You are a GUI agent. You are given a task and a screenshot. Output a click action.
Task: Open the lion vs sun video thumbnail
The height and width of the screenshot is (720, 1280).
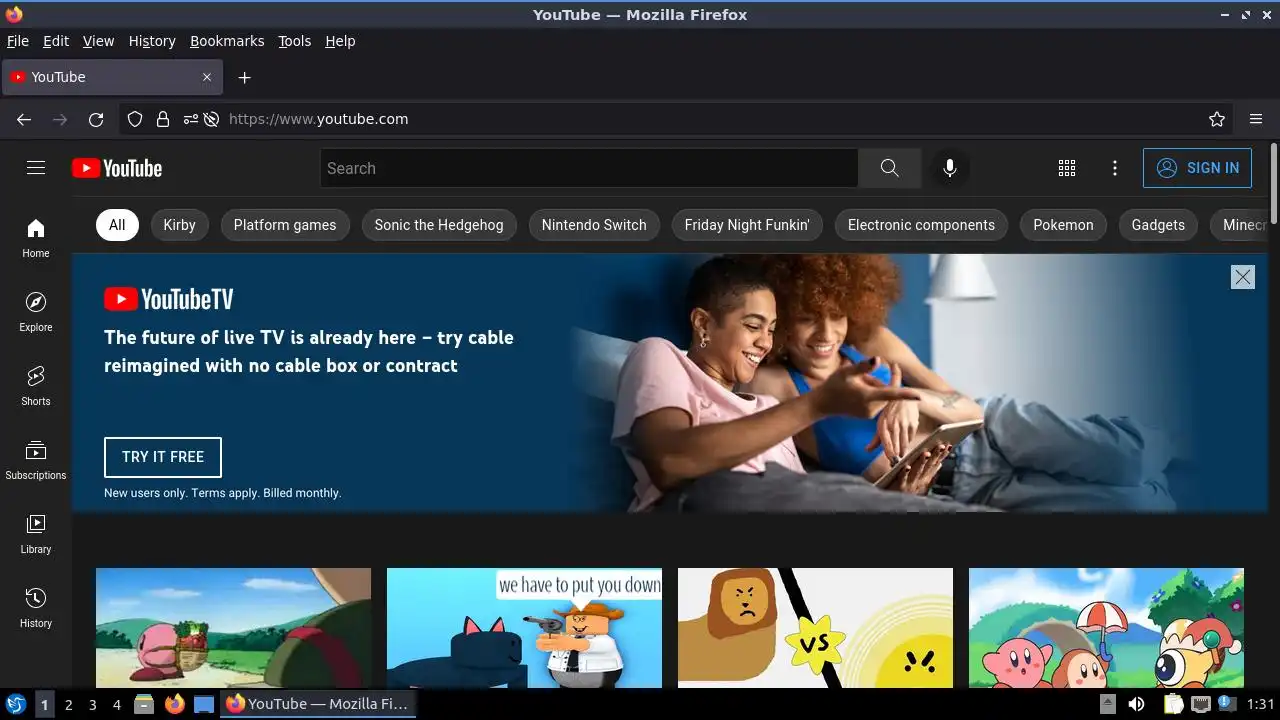[815, 628]
